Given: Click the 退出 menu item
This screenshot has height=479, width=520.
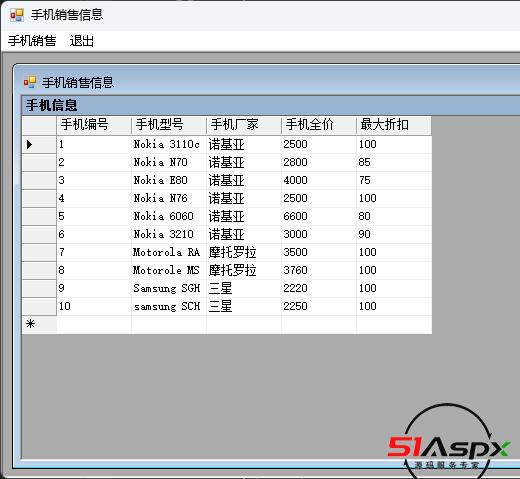Looking at the screenshot, I should [82, 41].
